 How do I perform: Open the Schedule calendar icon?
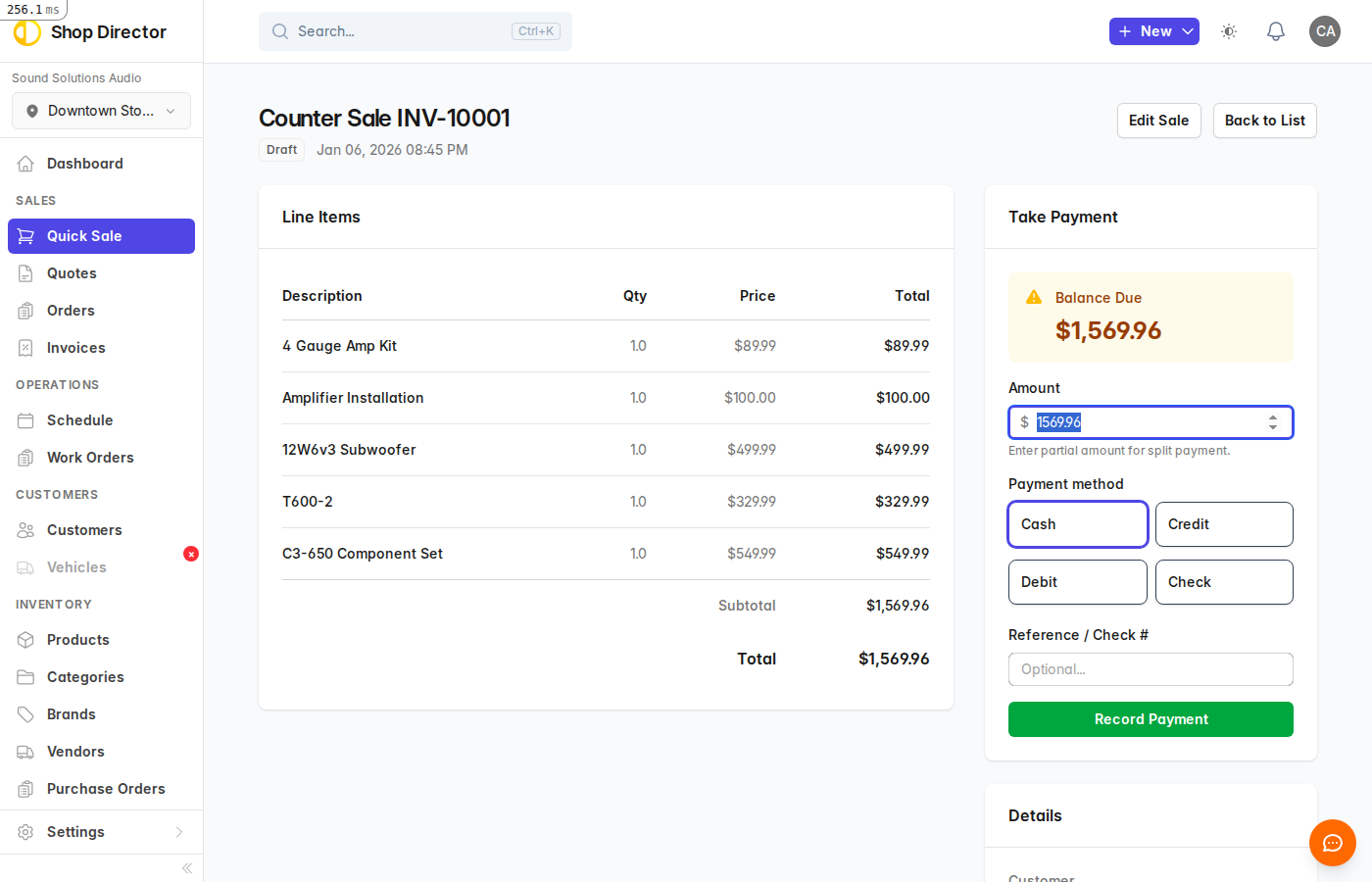pos(27,419)
